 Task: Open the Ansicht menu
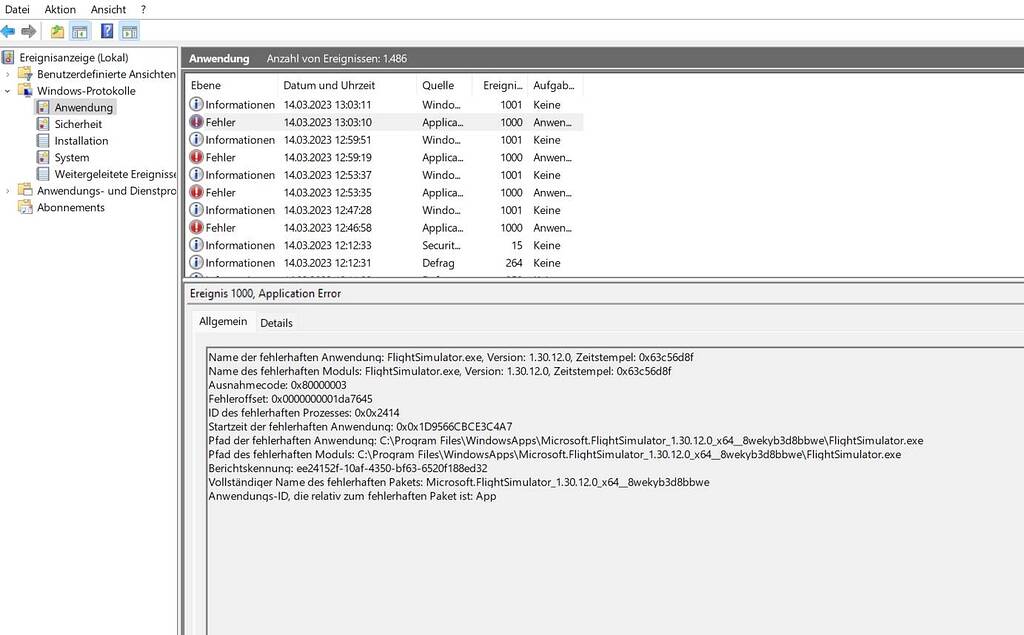(108, 9)
